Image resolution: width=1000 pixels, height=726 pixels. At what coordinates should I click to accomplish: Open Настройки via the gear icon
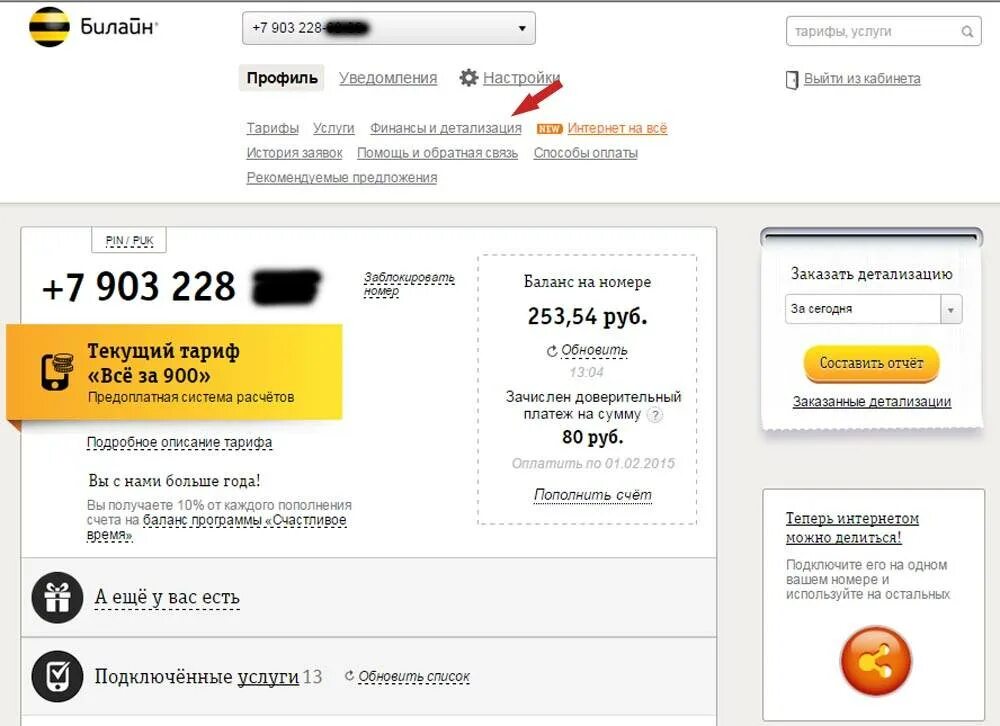(x=469, y=78)
